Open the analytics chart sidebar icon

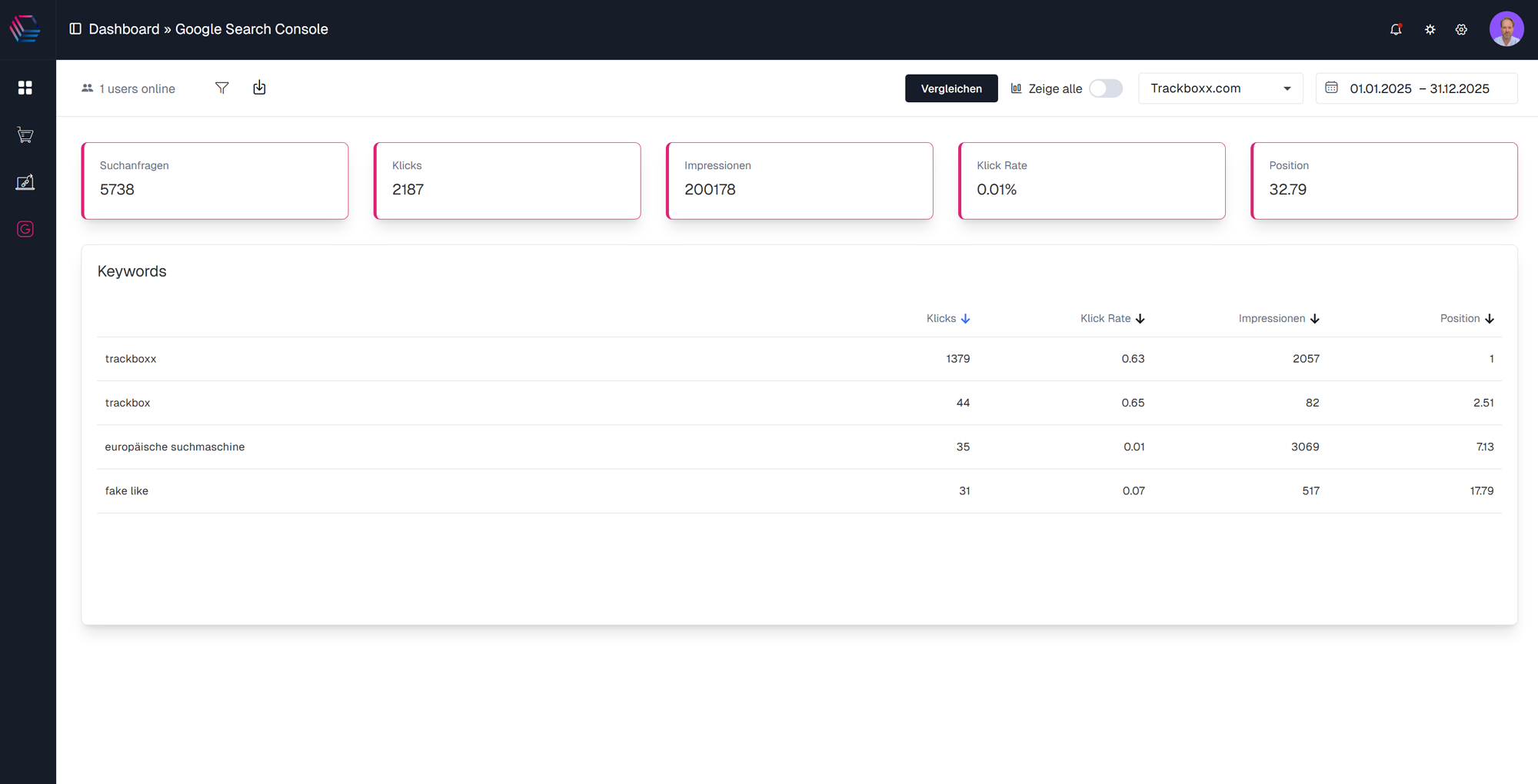(25, 182)
